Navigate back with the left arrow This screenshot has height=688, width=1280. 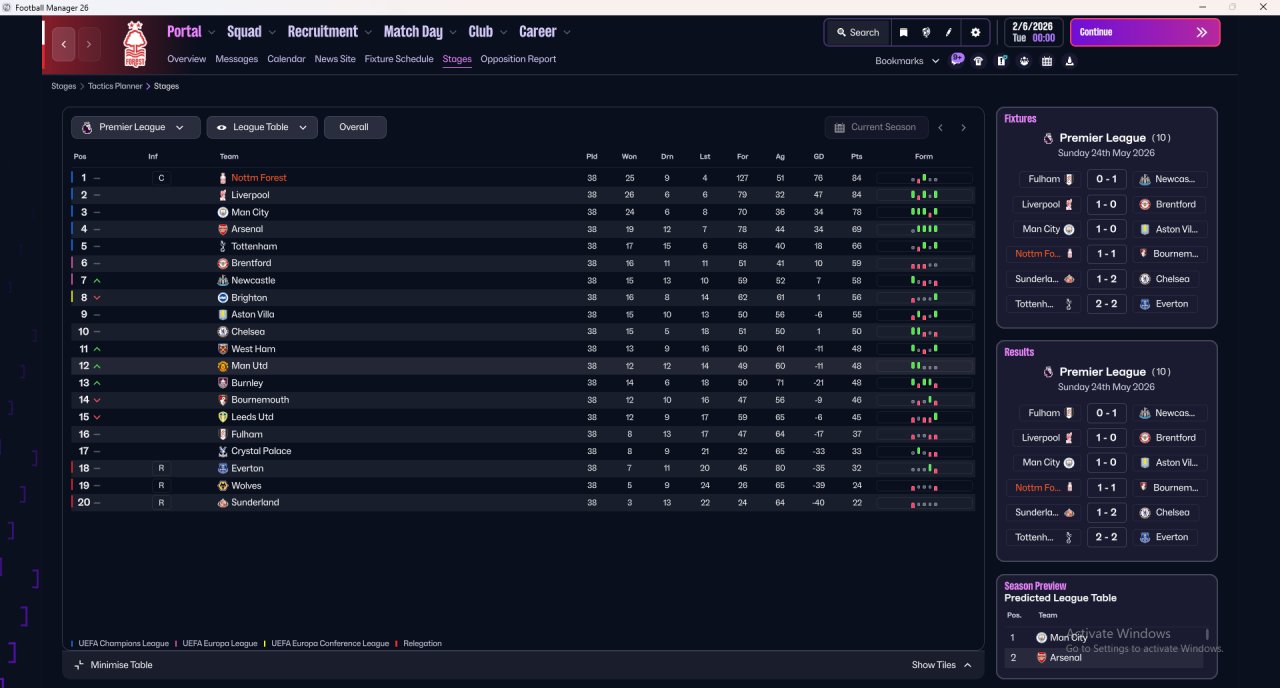pos(65,44)
